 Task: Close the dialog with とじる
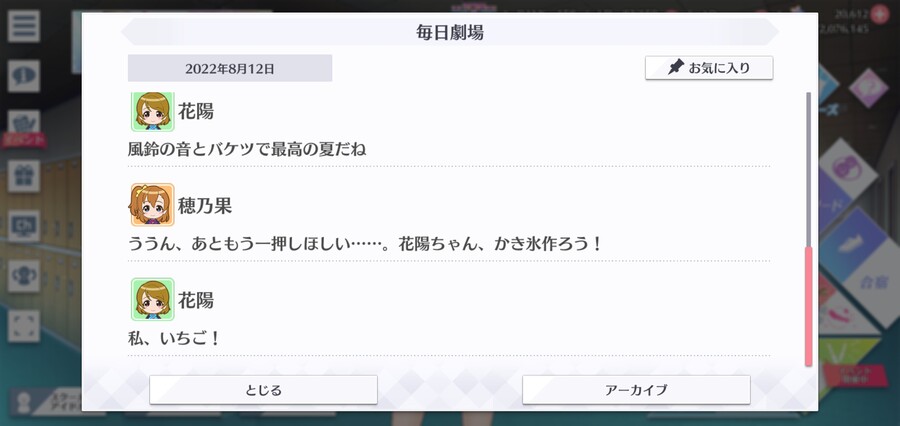(x=263, y=390)
